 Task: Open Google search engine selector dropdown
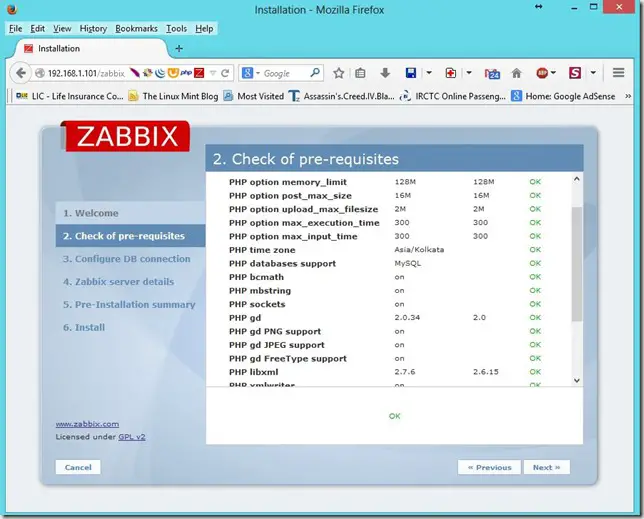[x=251, y=73]
